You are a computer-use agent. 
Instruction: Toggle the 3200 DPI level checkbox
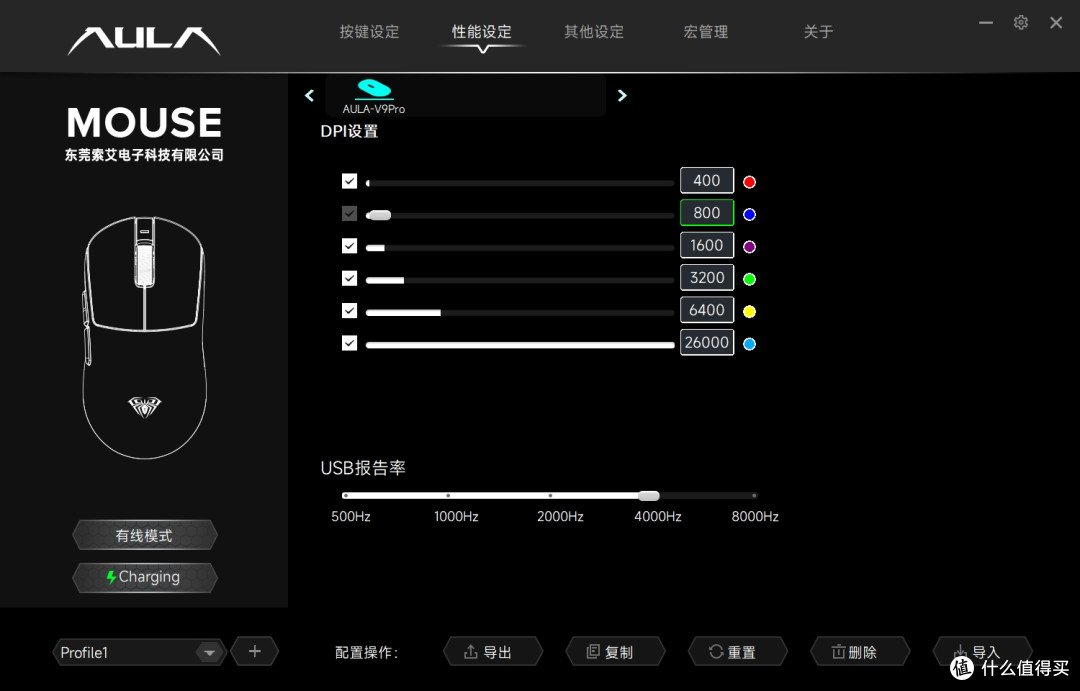350,278
